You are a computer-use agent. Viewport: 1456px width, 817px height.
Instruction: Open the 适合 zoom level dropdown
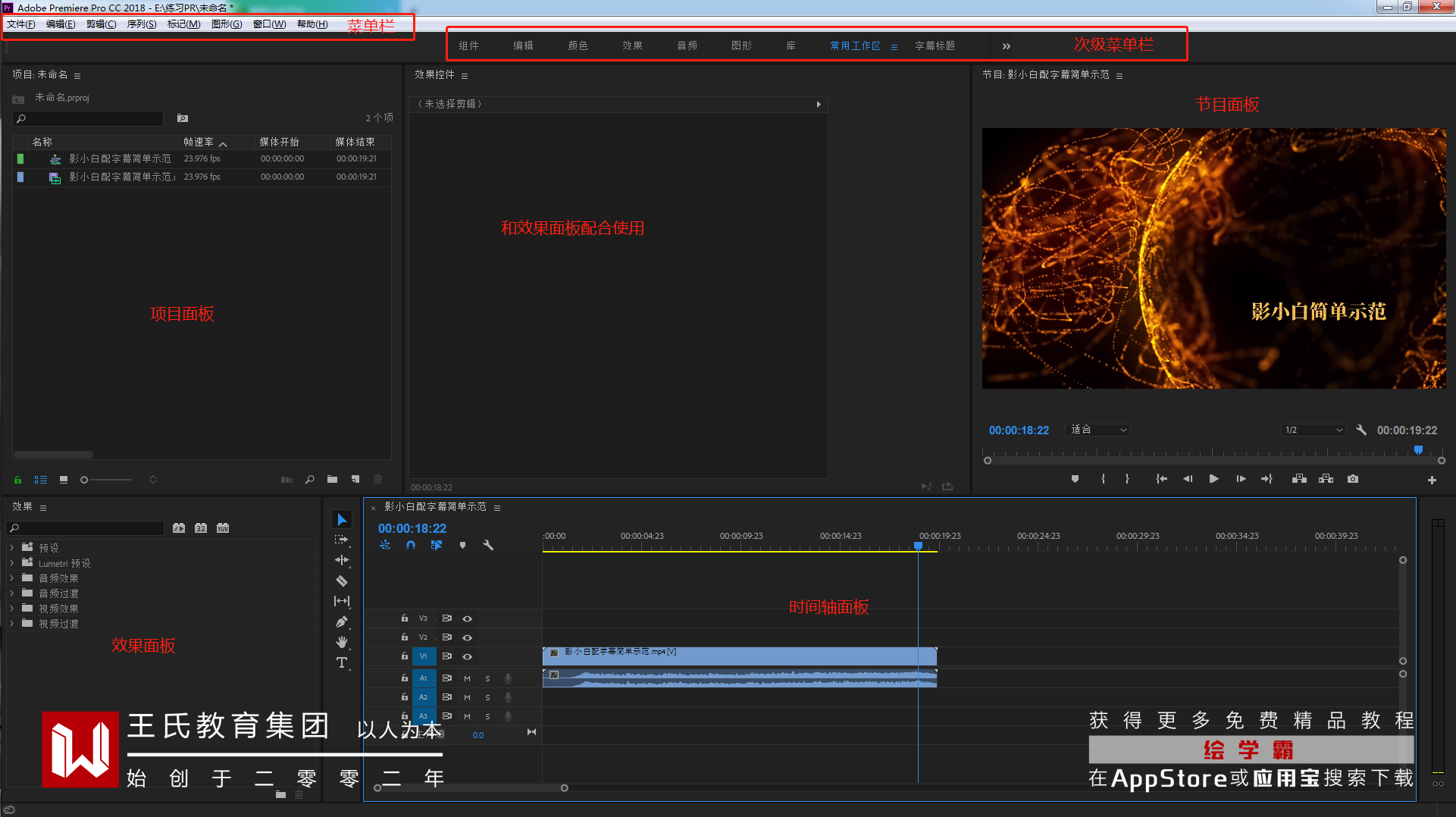coord(1097,430)
